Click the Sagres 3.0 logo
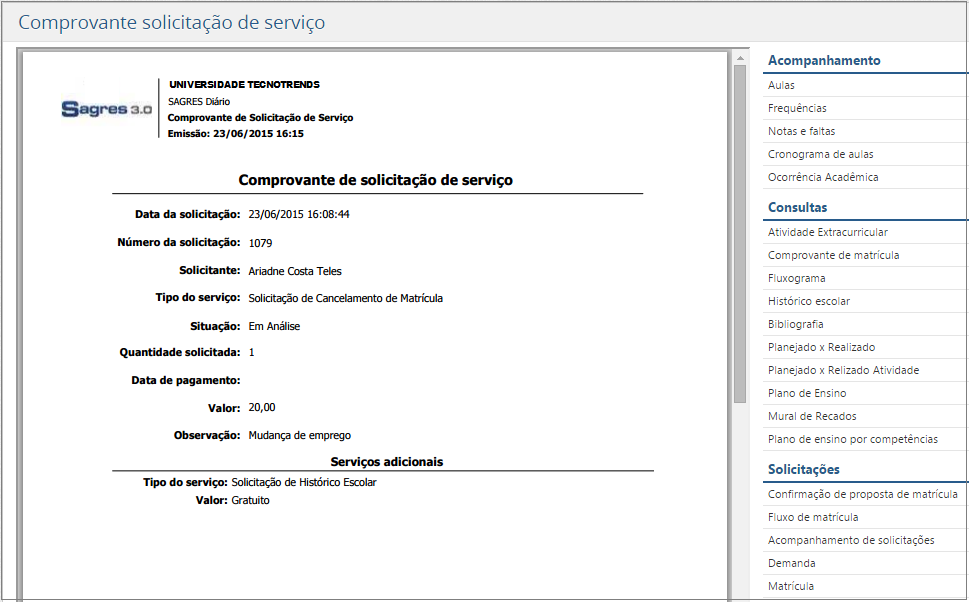969x602 pixels. coord(104,108)
